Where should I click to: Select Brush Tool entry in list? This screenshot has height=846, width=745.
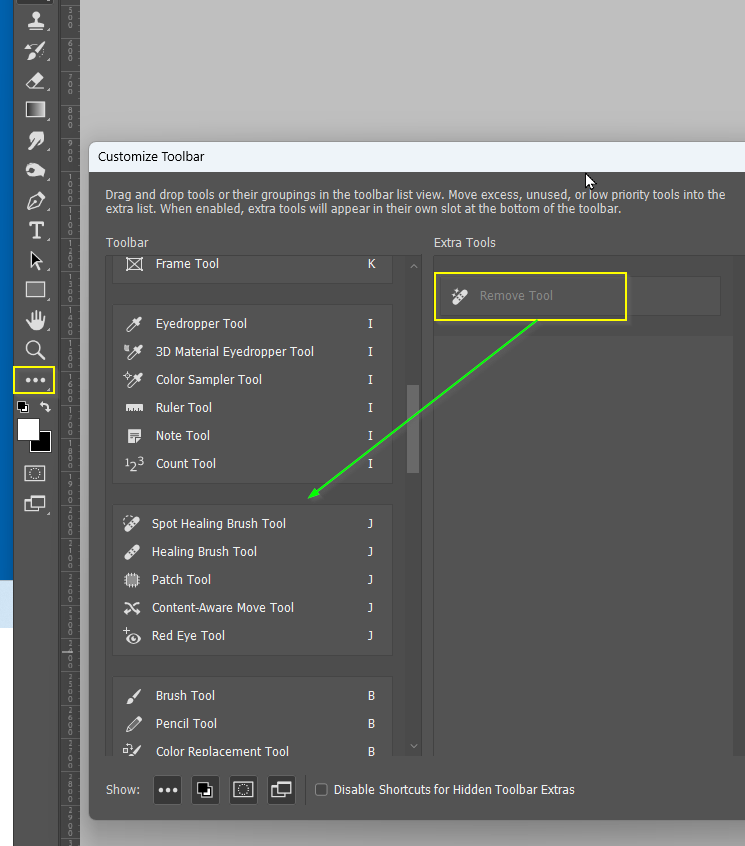(x=252, y=696)
